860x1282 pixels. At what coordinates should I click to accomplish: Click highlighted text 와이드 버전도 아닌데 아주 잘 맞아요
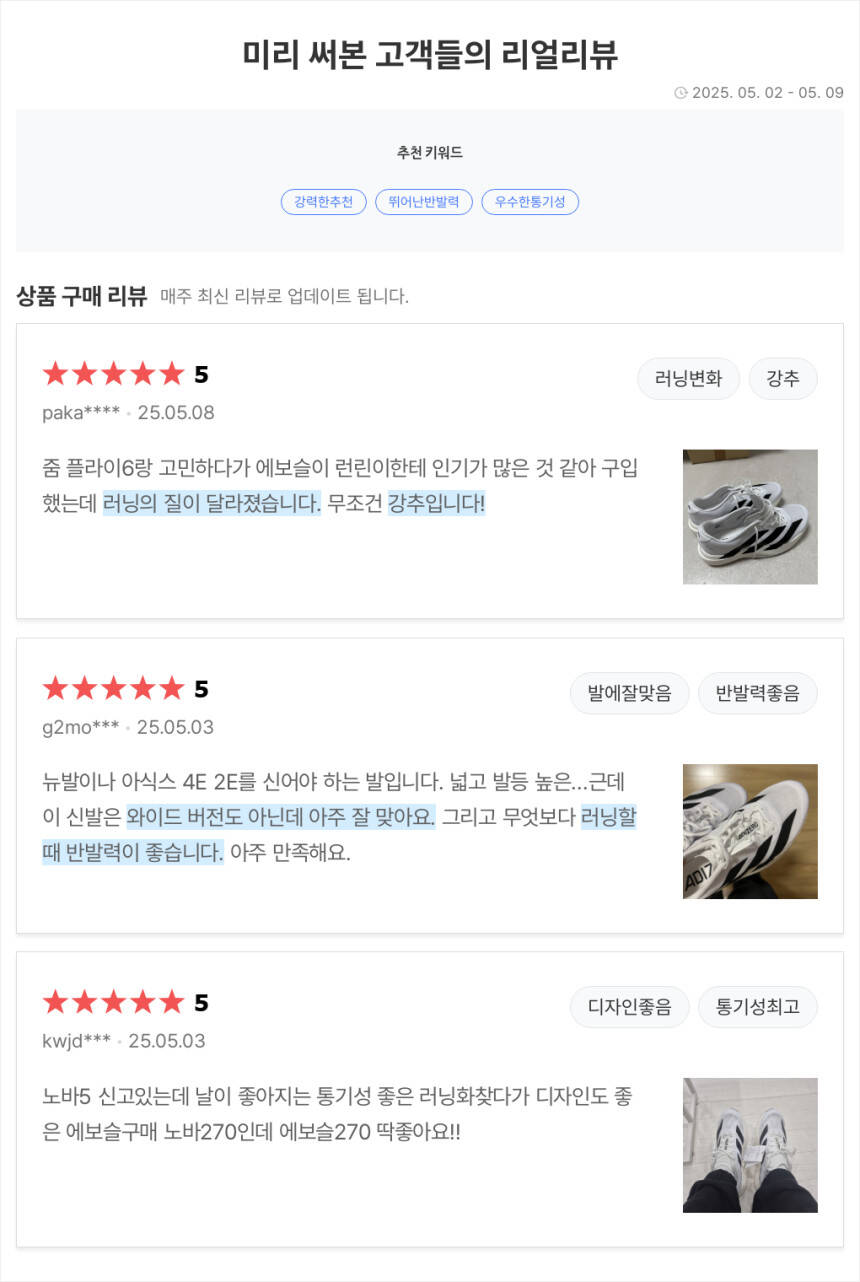point(281,817)
